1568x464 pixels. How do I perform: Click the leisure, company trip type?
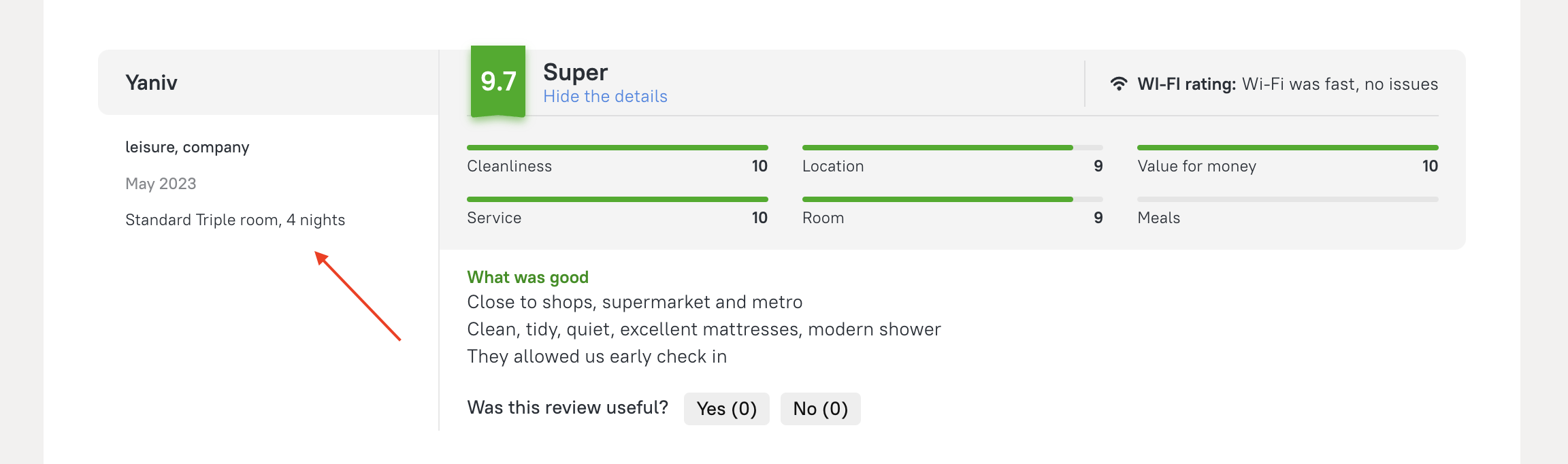click(x=187, y=147)
